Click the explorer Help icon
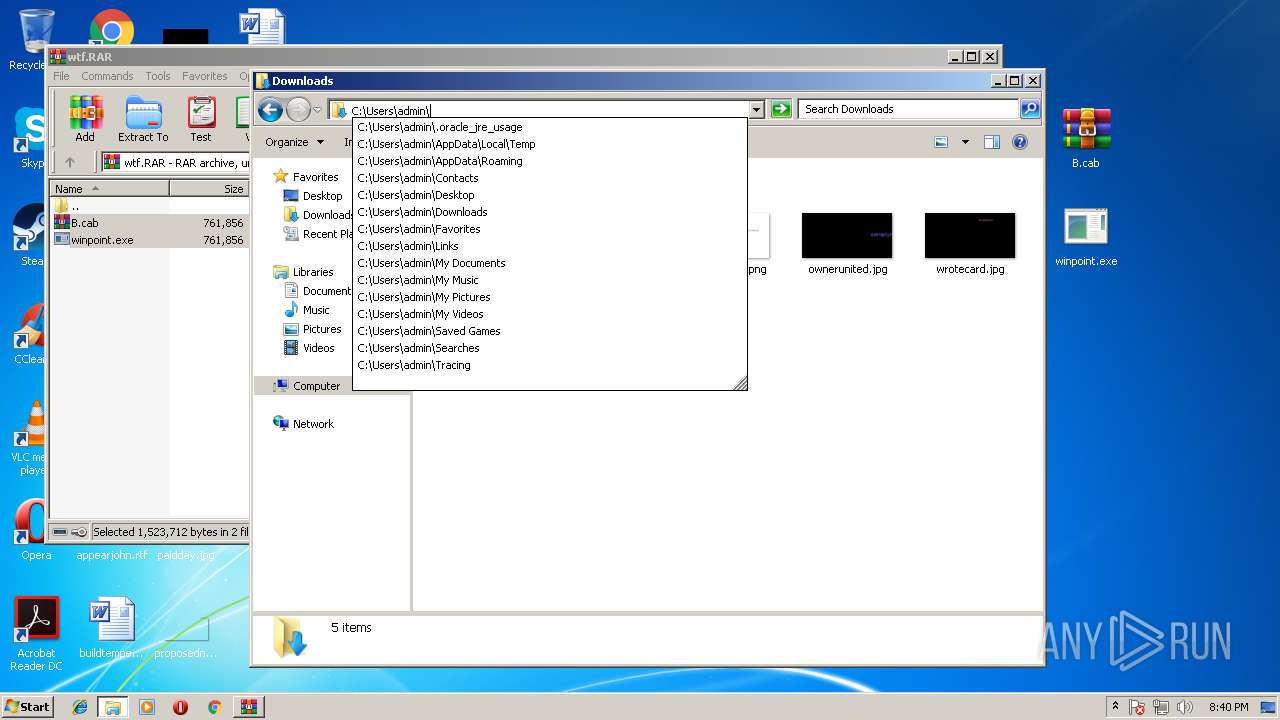 point(1020,142)
